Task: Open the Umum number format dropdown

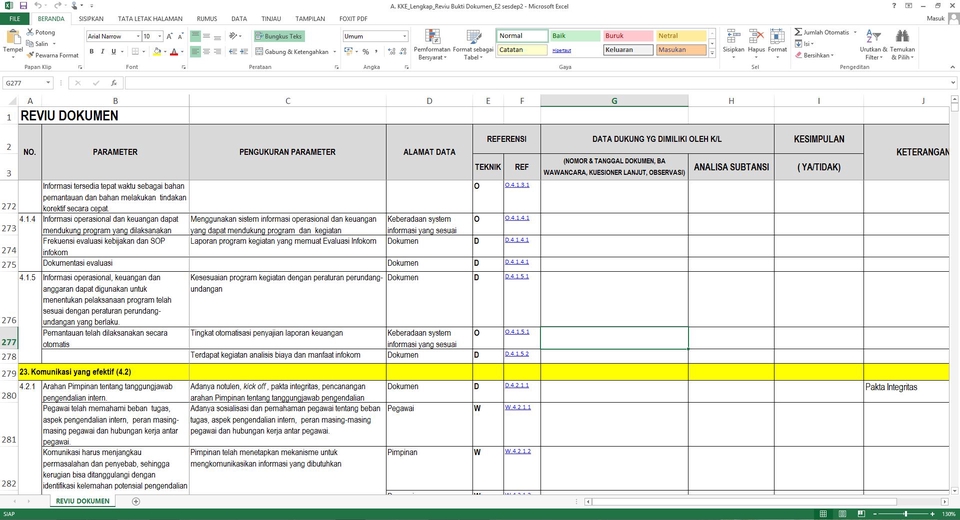Action: click(x=405, y=36)
